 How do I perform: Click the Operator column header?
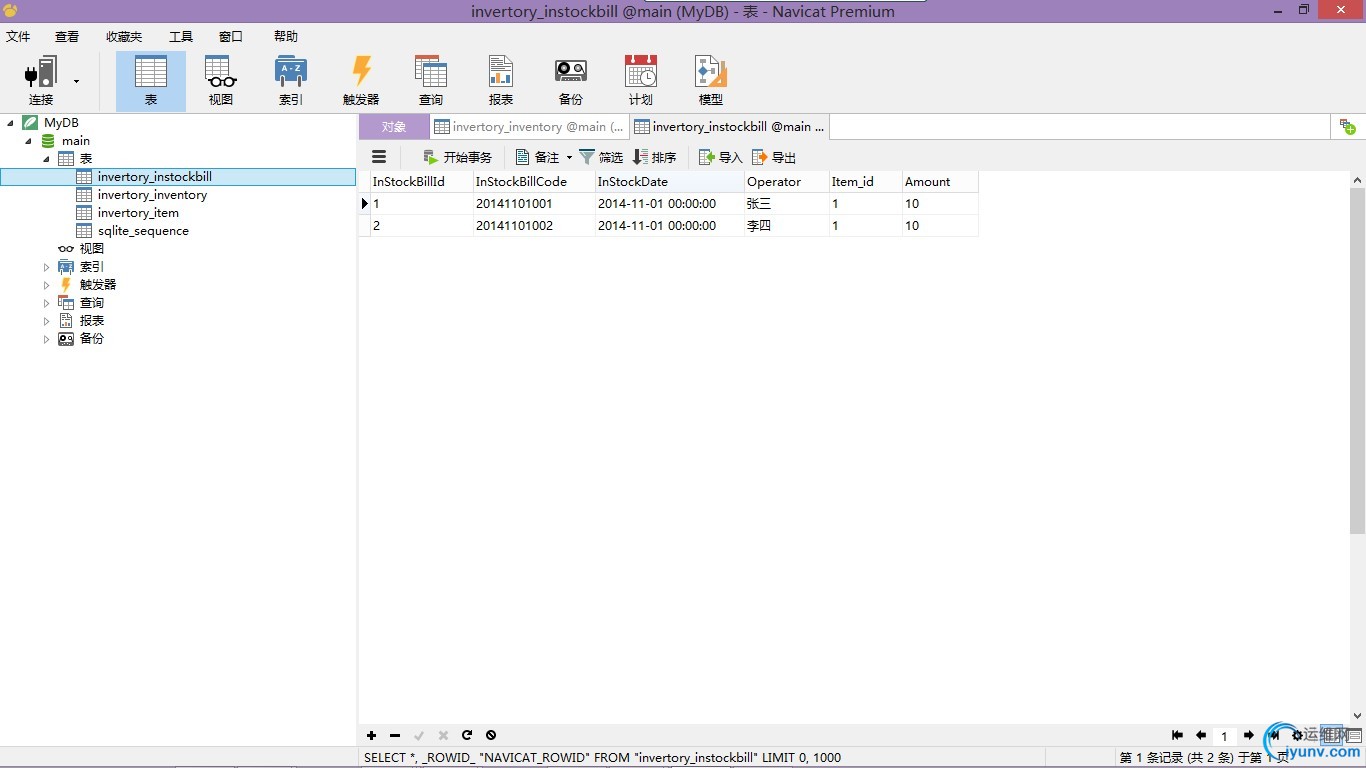click(x=786, y=182)
